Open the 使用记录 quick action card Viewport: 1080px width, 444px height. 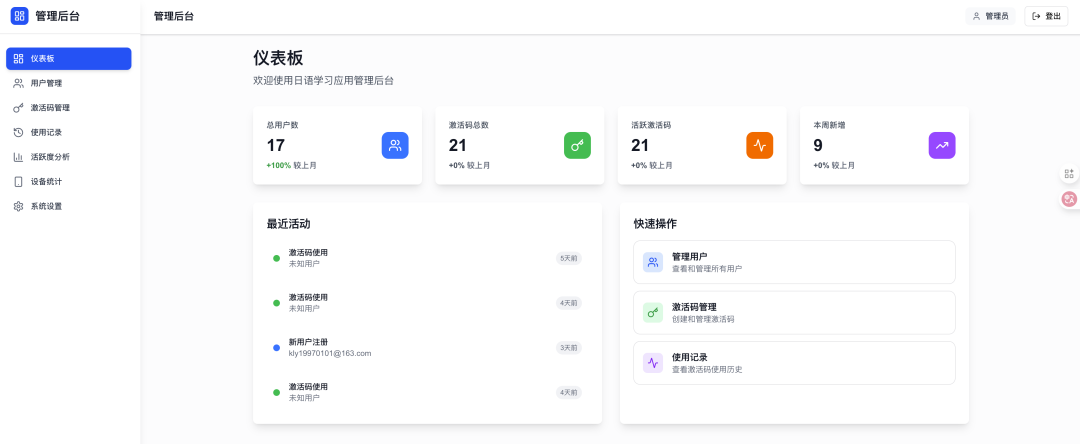[794, 363]
